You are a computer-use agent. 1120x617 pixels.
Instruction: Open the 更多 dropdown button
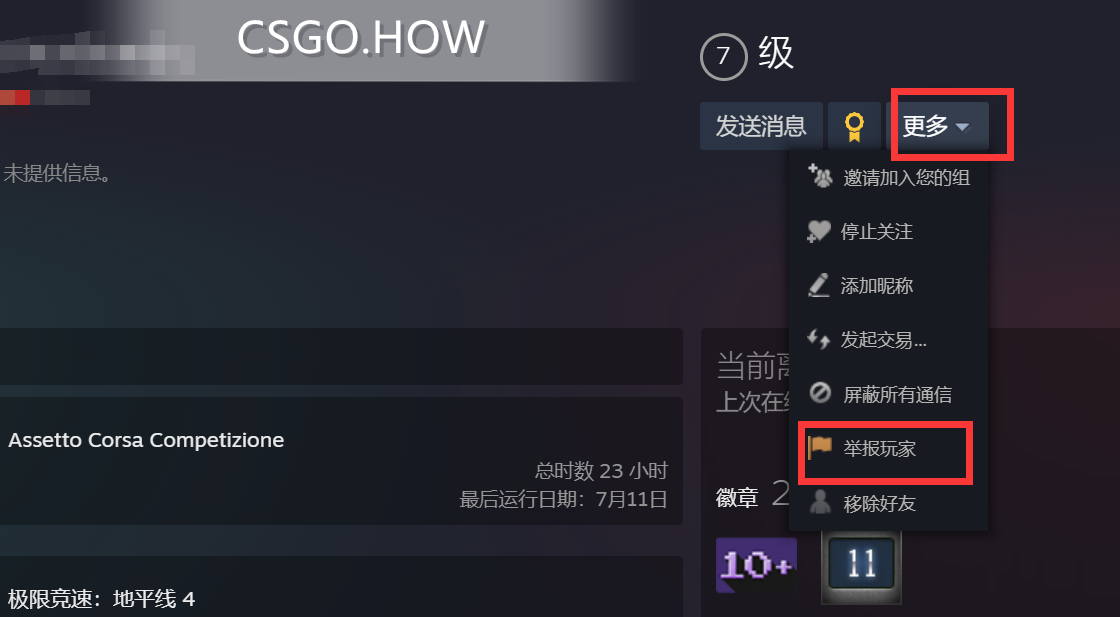(x=937, y=126)
